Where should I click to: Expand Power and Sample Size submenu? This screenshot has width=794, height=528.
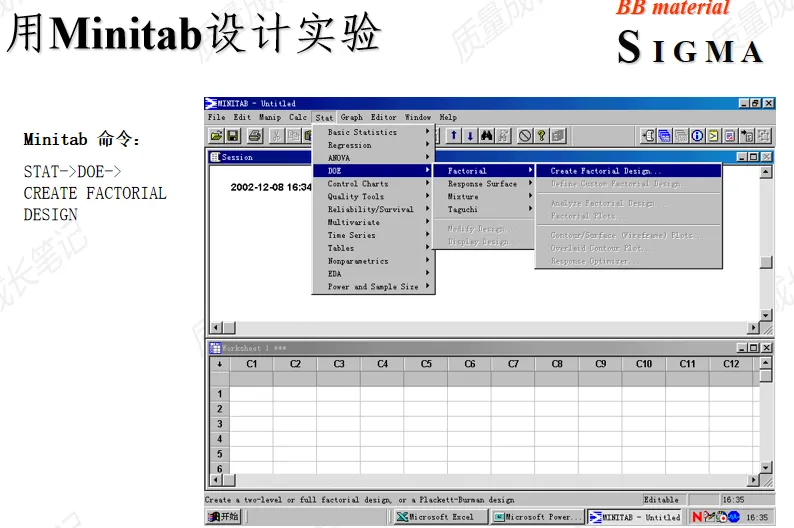(373, 287)
